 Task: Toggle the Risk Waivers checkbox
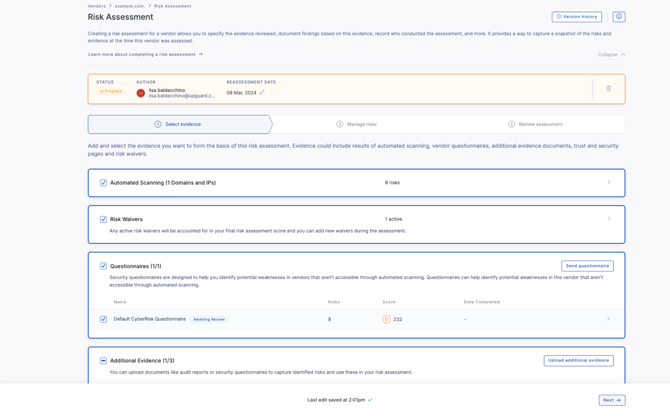103,219
